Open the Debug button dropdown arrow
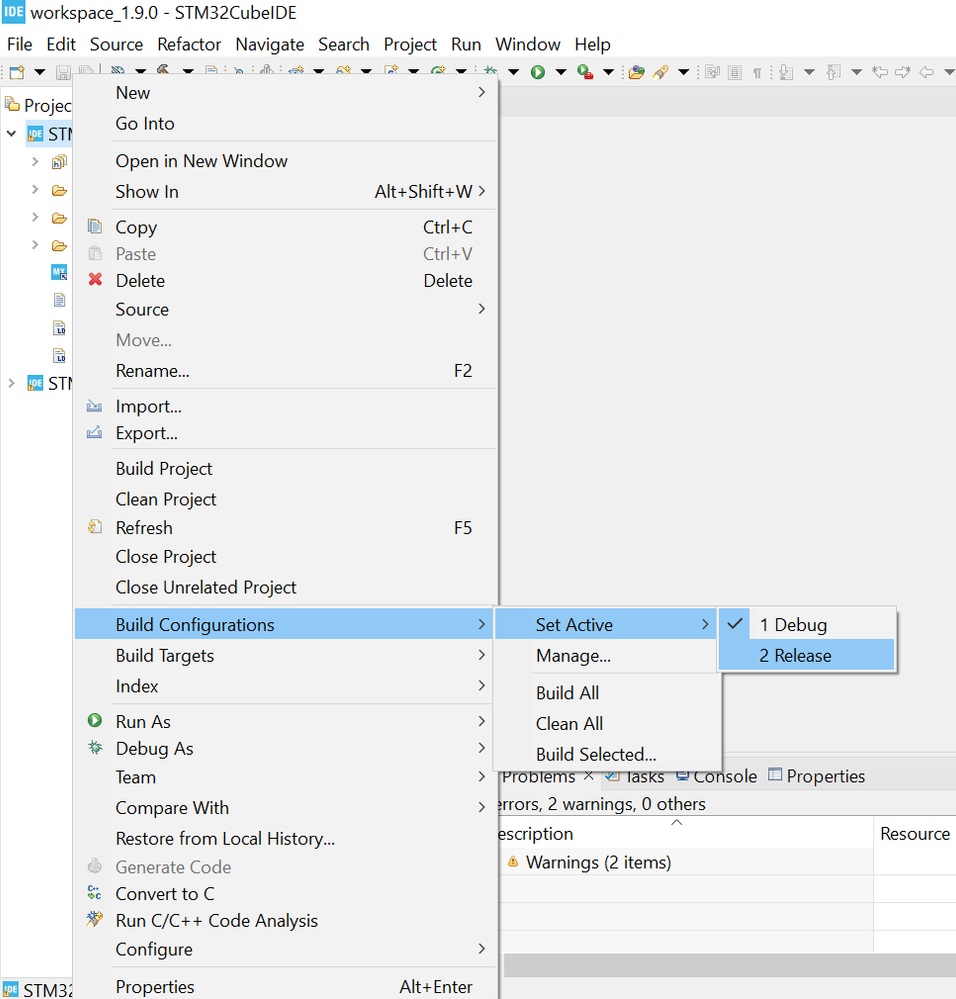The image size is (956, 999). [513, 72]
